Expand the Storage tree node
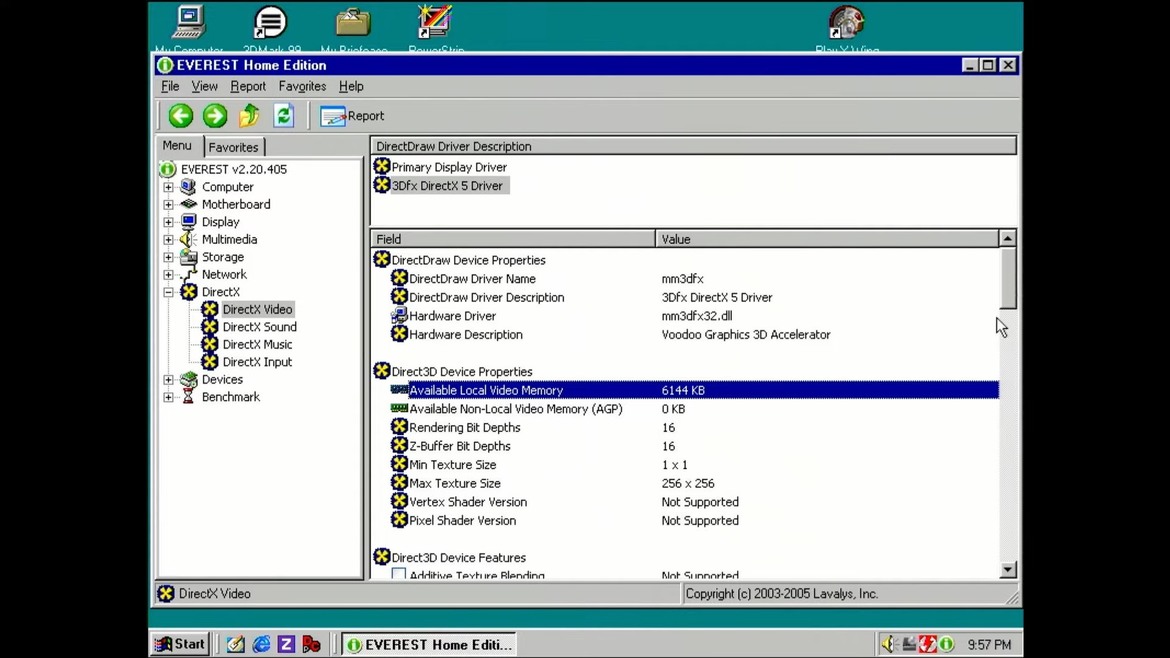This screenshot has height=658, width=1170. (169, 257)
